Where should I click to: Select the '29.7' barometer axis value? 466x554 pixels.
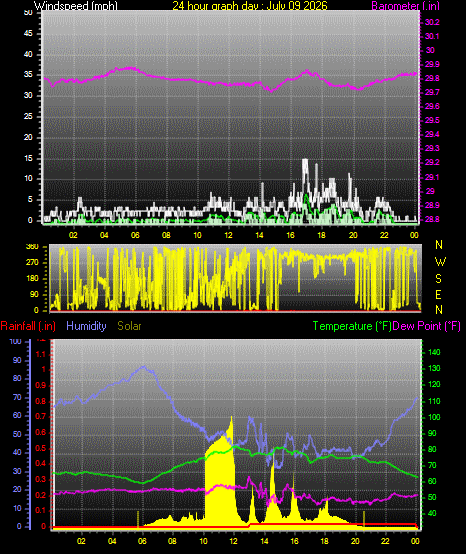pyautogui.click(x=432, y=92)
